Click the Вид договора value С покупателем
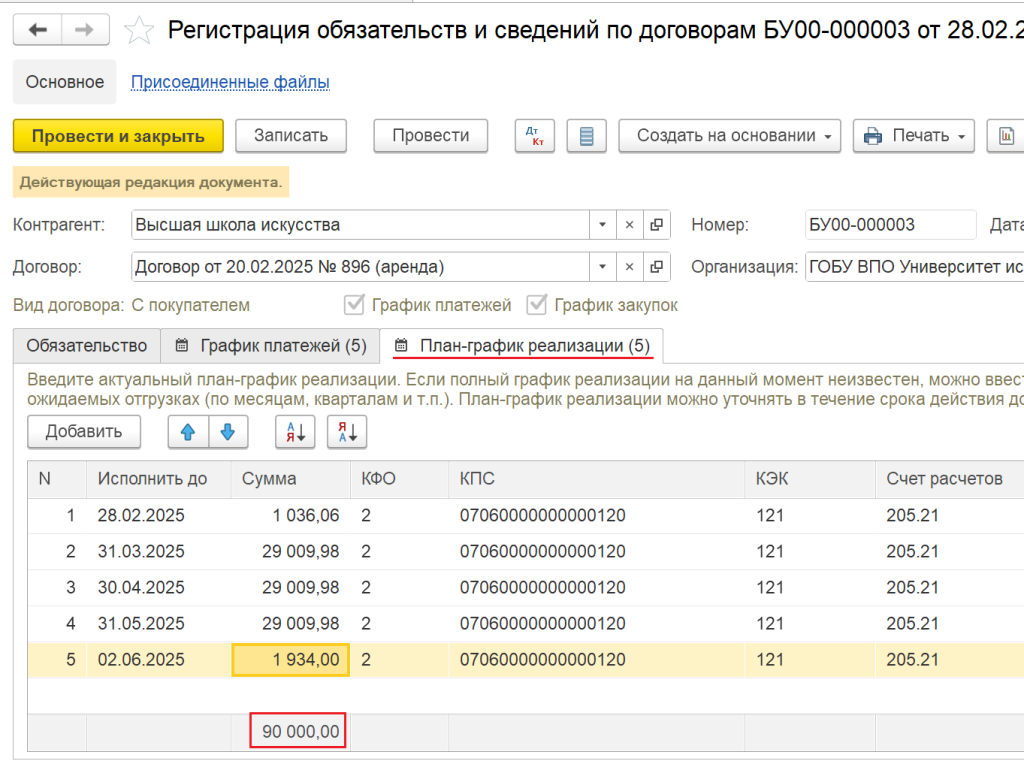Viewport: 1024px width, 761px height. point(191,305)
